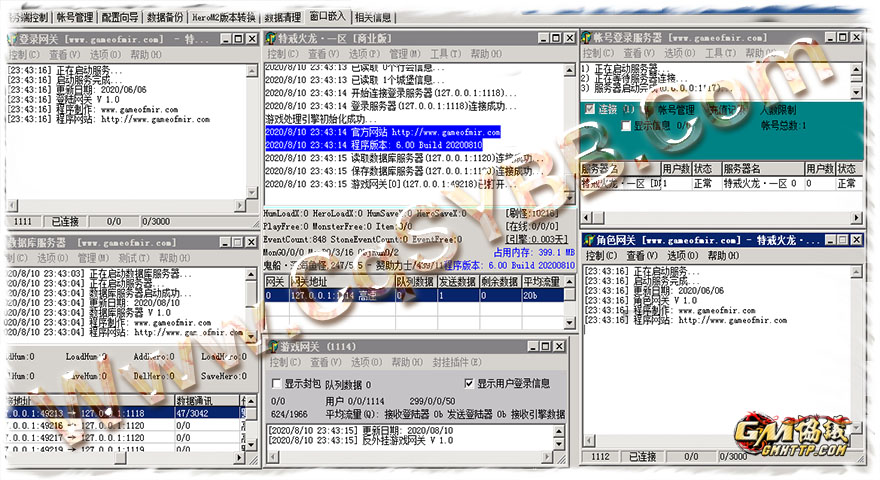880x480 pixels.
Task: Click right scroll arrow in 帐号登录服务器 server list
Action: coord(857,217)
